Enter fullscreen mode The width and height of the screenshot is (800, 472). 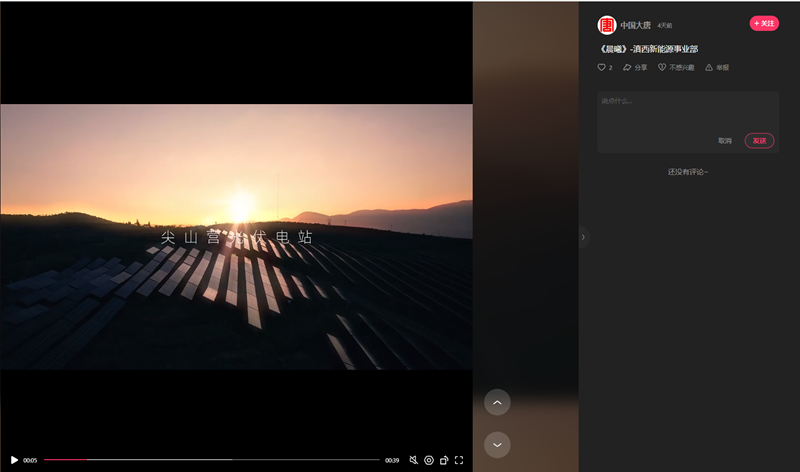(459, 460)
